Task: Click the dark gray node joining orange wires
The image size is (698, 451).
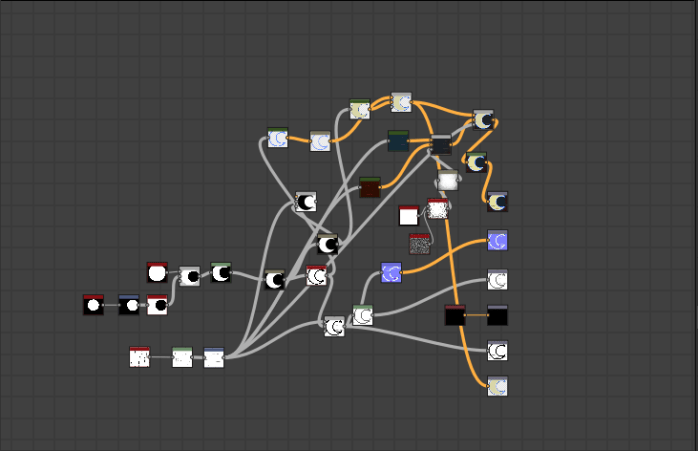Action: (441, 145)
